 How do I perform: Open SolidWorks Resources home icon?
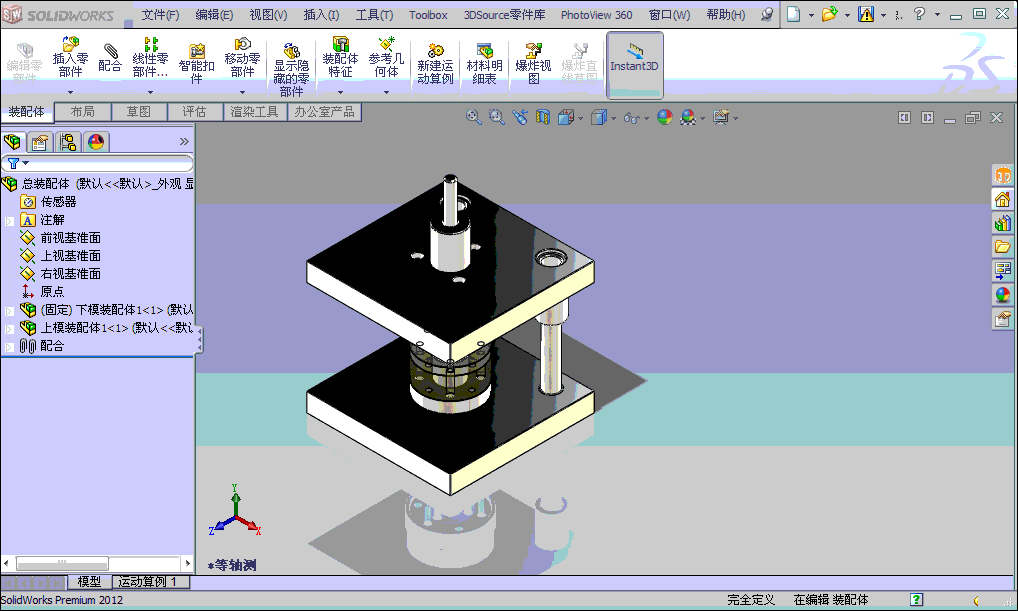(x=1003, y=199)
